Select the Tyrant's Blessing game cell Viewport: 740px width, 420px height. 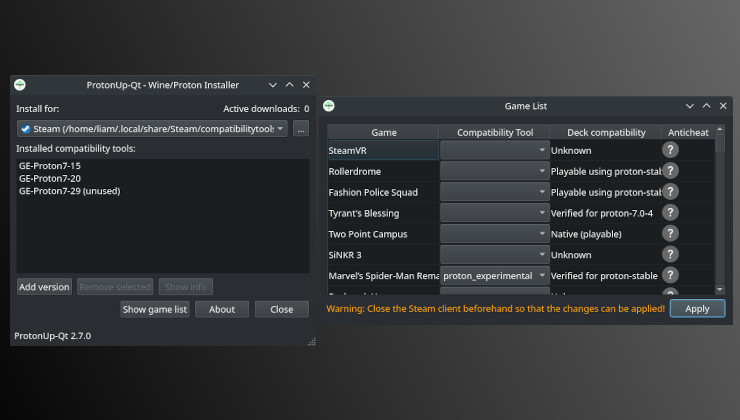[x=383, y=213]
